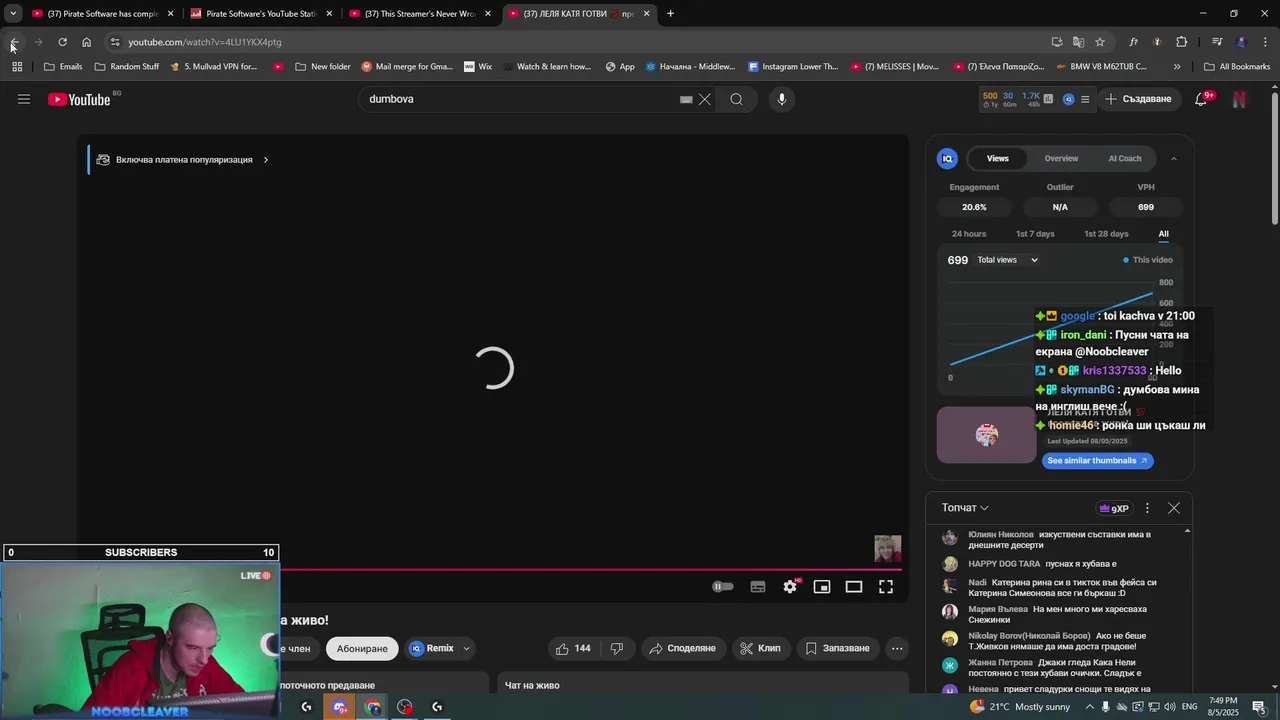Click the 9XP points badge in chat
This screenshot has height=720, width=1280.
1113,508
